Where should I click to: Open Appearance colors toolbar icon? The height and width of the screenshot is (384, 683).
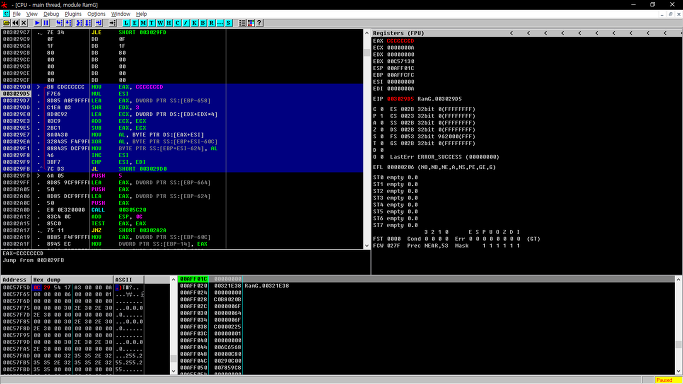click(x=251, y=23)
